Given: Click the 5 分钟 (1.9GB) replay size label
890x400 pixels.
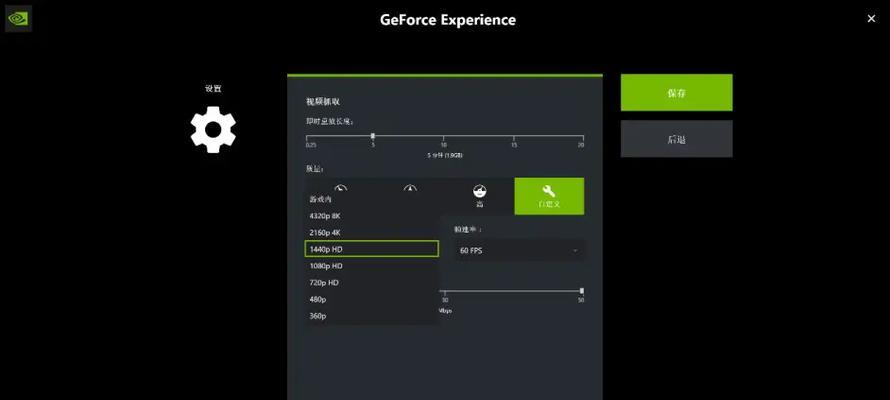Looking at the screenshot, I should point(445,155).
